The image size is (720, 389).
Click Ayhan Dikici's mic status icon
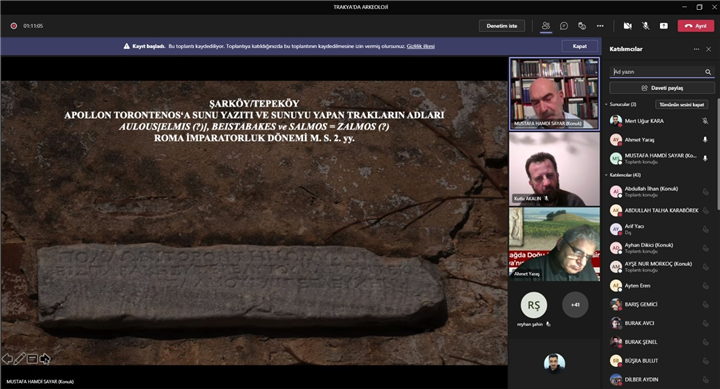coord(705,248)
